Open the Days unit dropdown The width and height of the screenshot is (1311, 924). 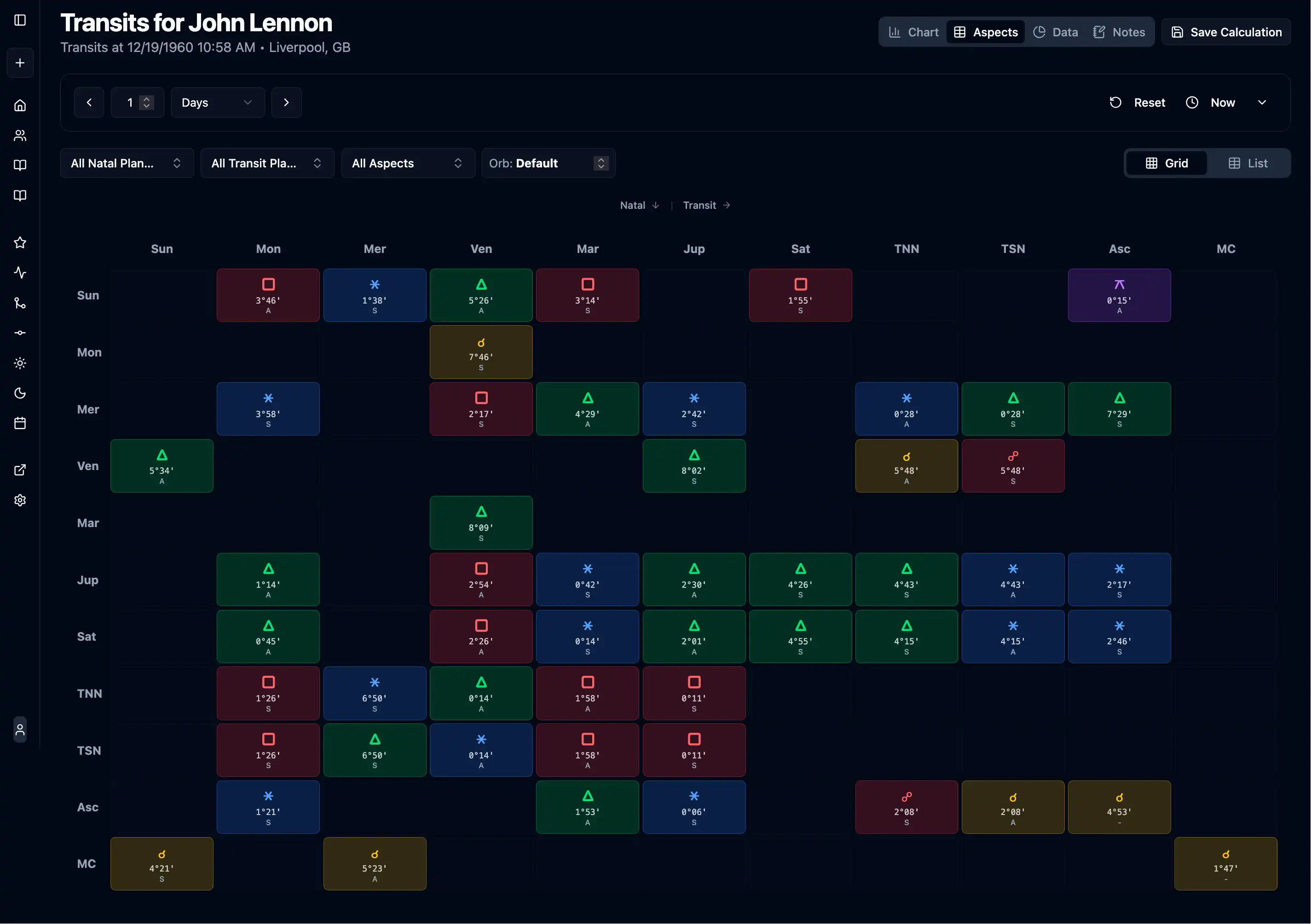point(217,103)
